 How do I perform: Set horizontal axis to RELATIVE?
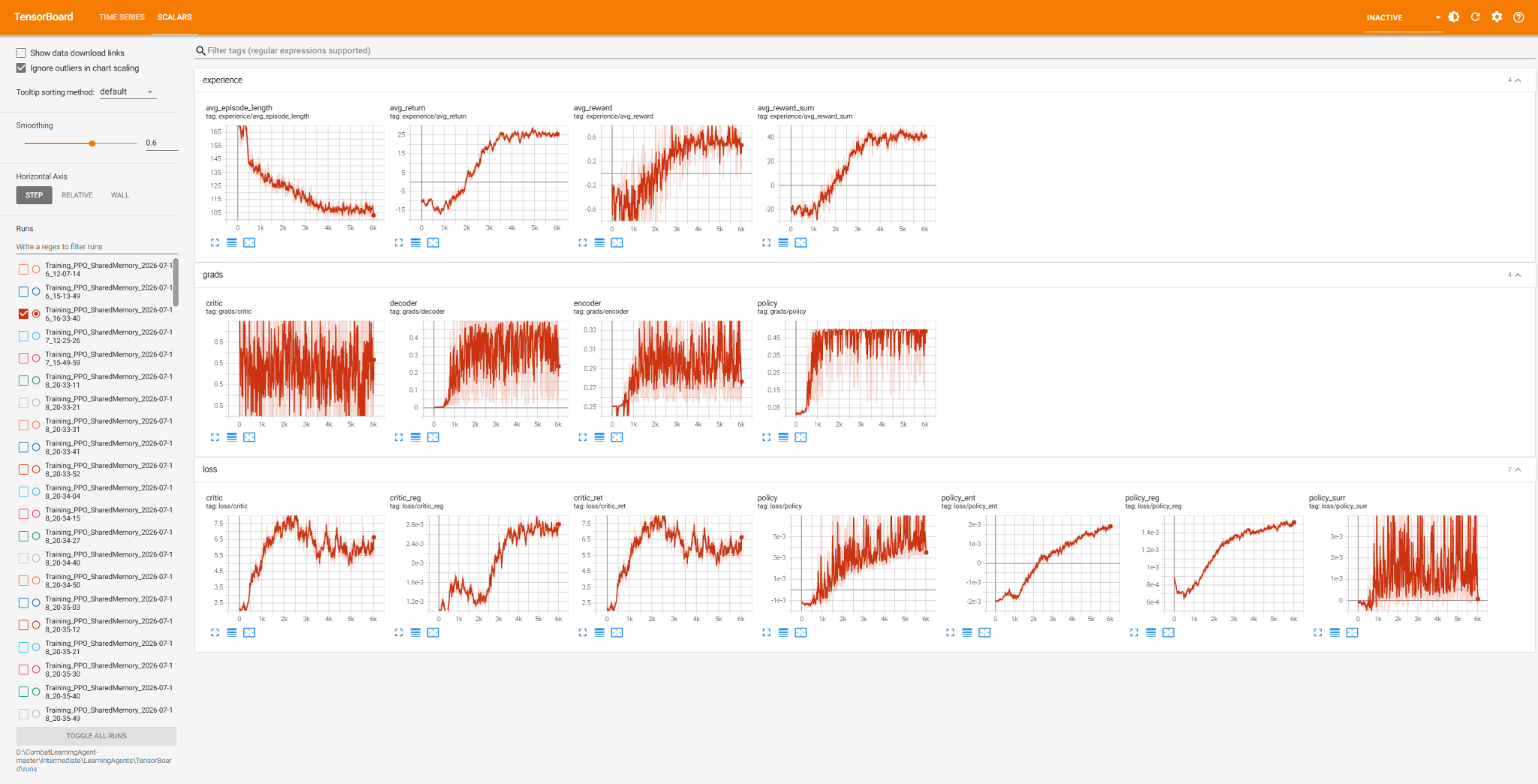point(77,195)
